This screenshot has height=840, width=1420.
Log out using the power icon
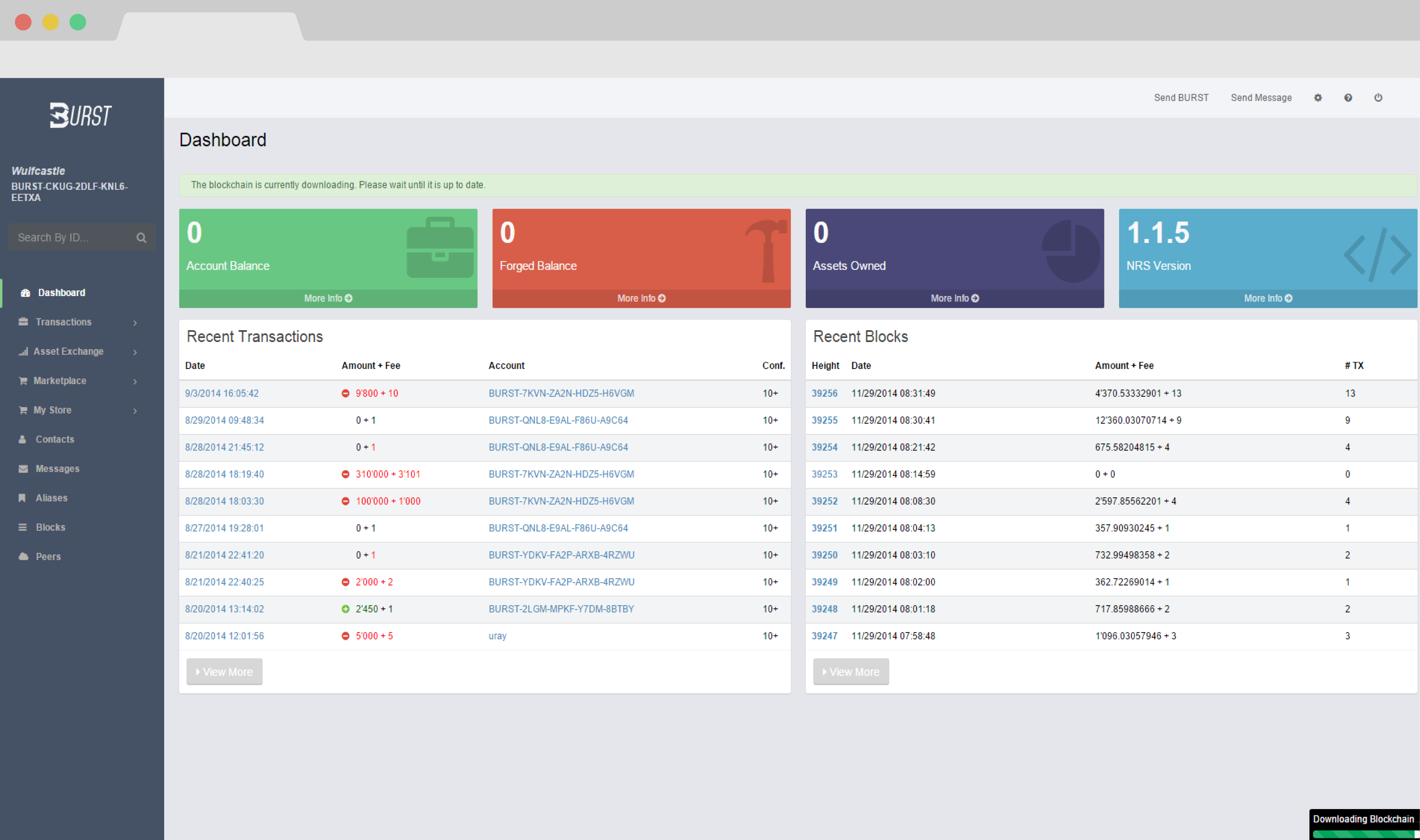[x=1378, y=98]
